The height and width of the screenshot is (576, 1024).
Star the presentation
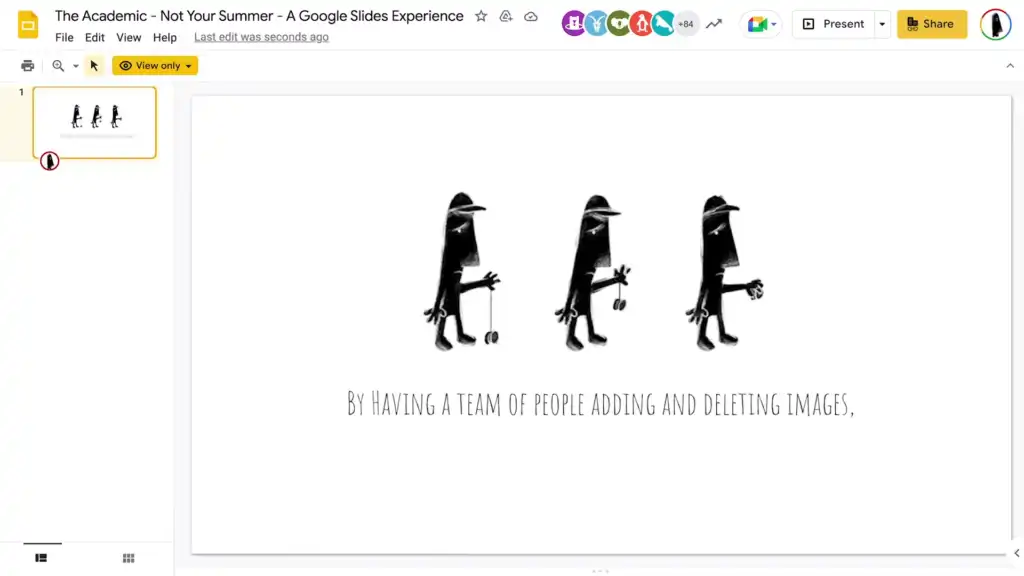pos(481,16)
